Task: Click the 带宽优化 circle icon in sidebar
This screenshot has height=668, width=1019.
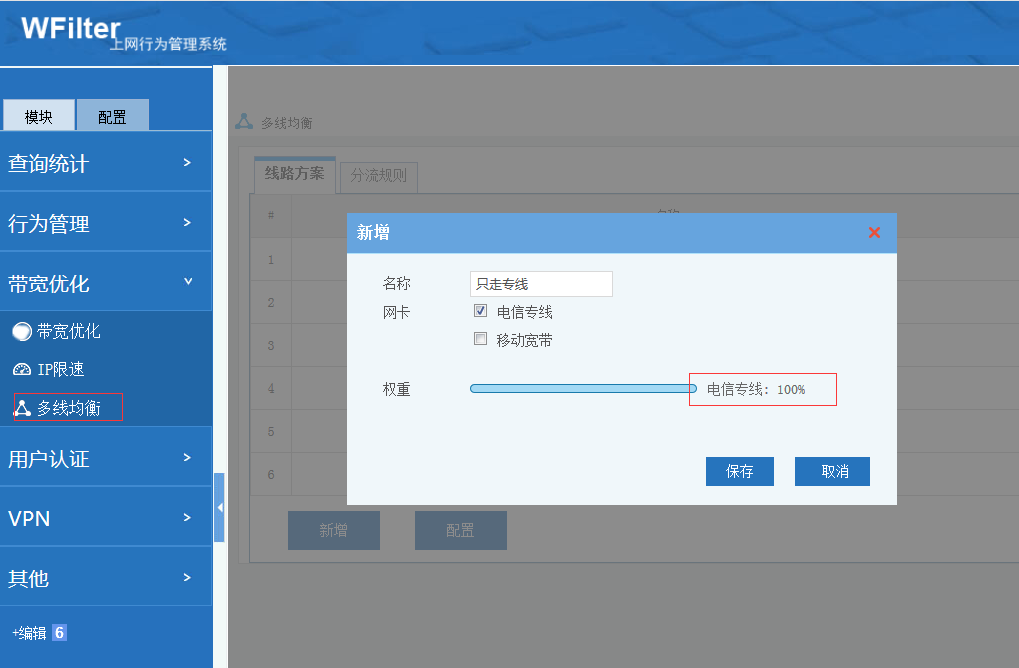Action: pyautogui.click(x=22, y=332)
